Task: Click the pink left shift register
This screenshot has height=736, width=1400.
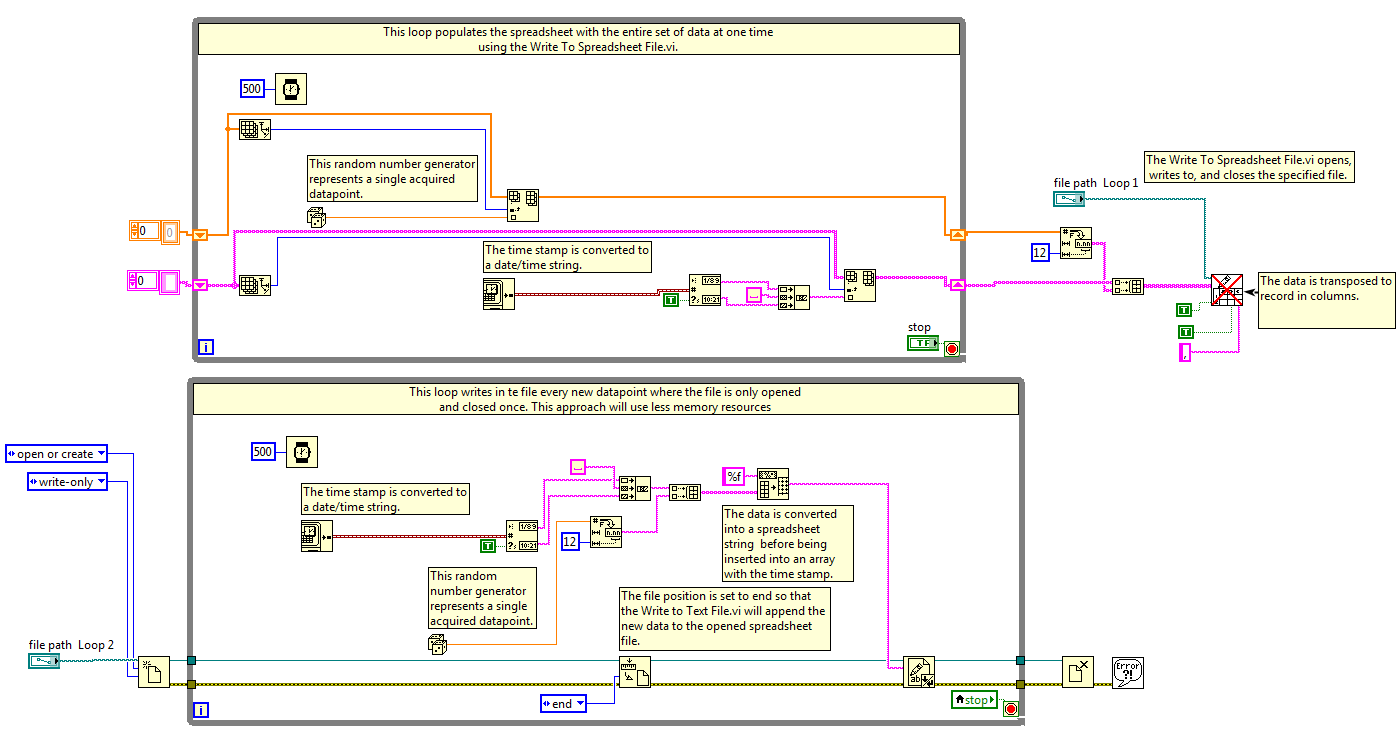Action: [200, 285]
